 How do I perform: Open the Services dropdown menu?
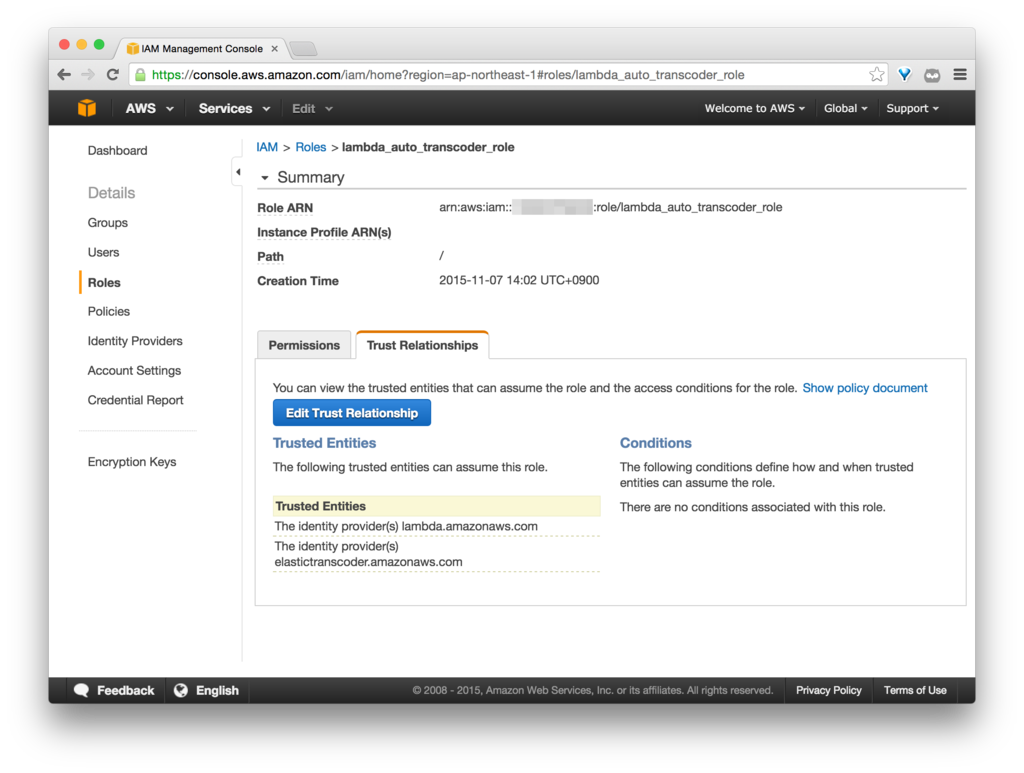coord(234,108)
